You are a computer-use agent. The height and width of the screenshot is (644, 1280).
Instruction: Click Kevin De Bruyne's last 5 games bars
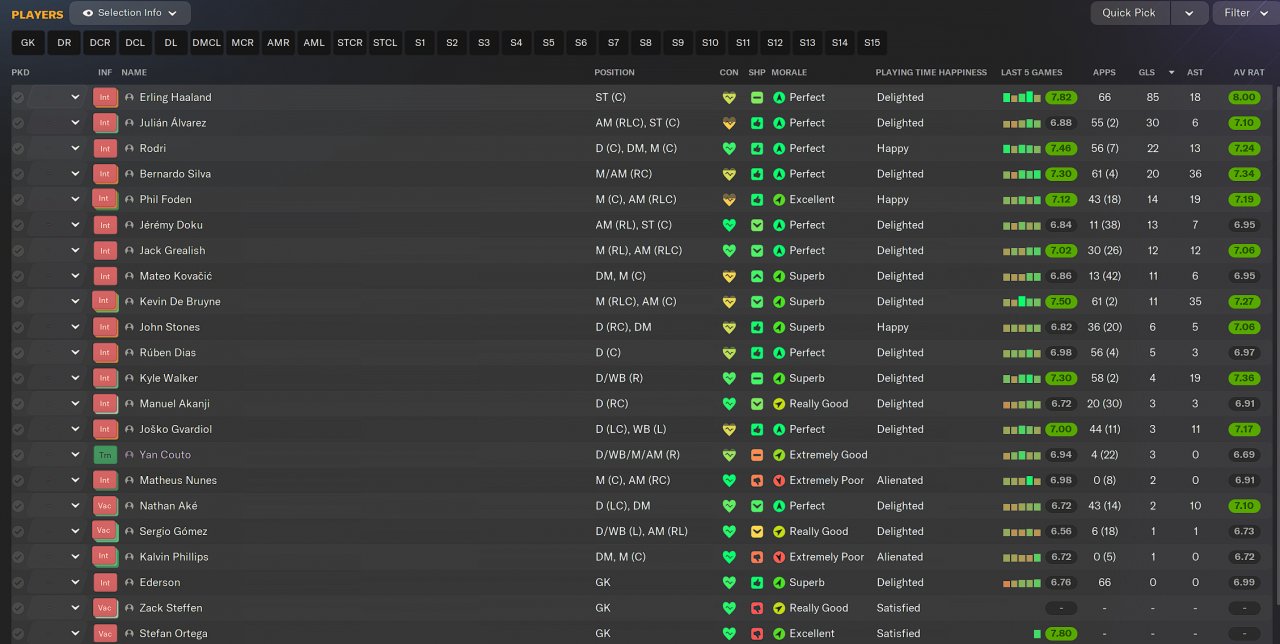(1022, 302)
